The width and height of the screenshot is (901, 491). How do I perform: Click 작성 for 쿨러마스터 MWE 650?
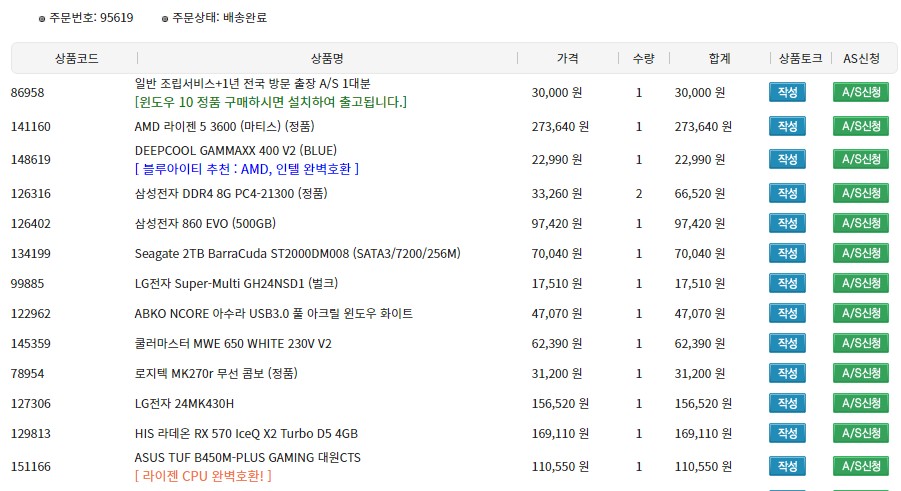[787, 343]
